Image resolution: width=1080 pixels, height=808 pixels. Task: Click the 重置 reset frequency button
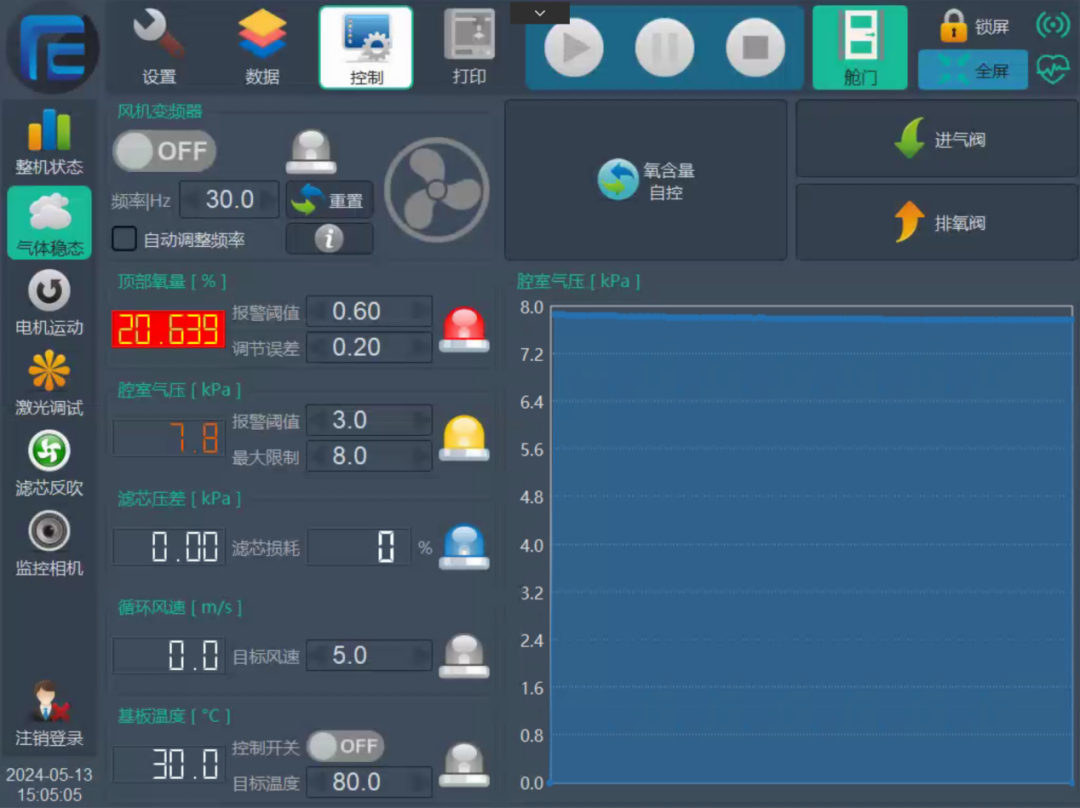(x=329, y=200)
